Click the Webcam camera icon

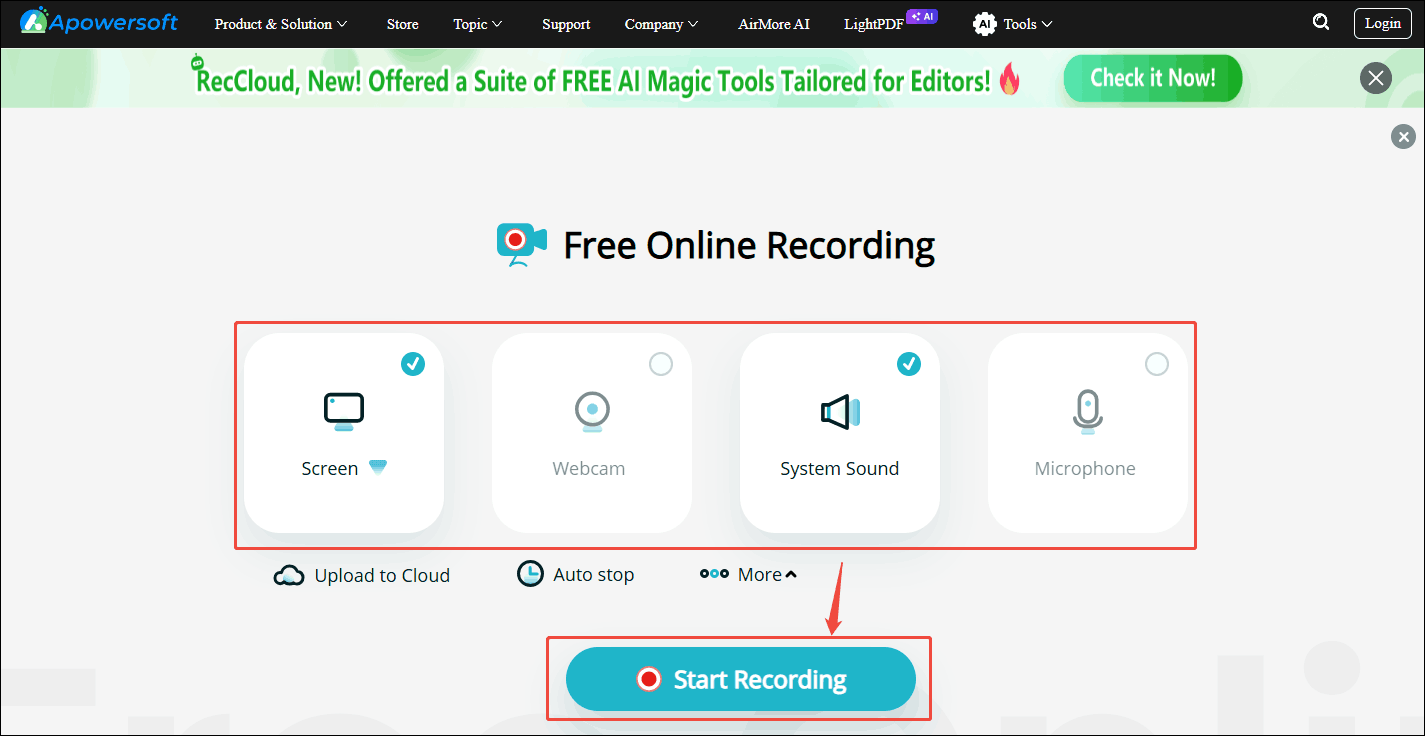591,410
